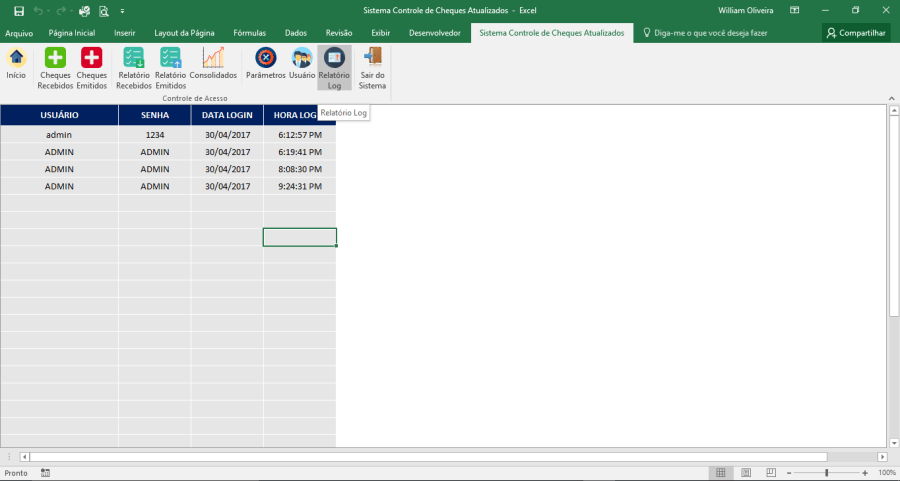Switch to Dados tab
Screen dimensions: 900x481
(x=296, y=33)
